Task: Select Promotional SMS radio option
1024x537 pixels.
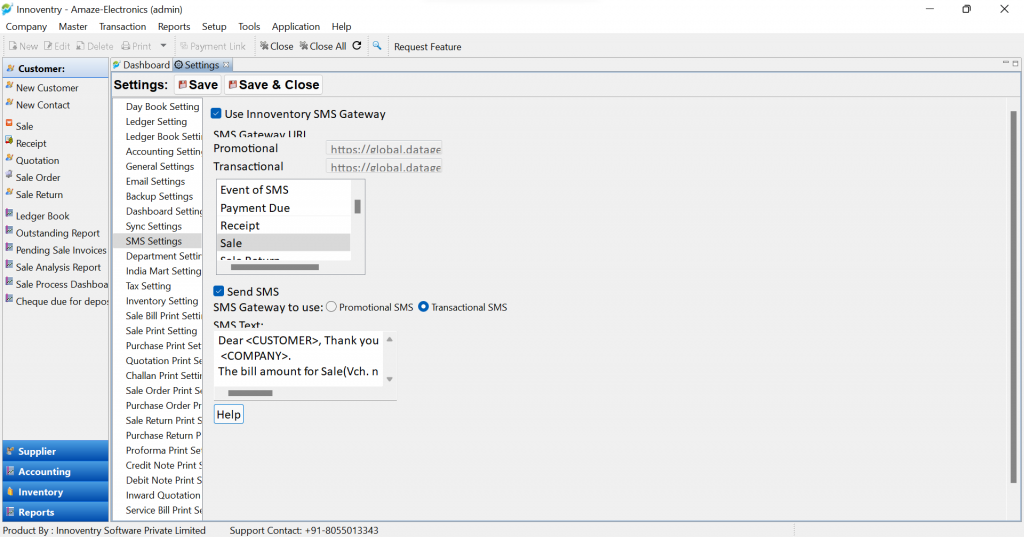Action: pos(332,307)
